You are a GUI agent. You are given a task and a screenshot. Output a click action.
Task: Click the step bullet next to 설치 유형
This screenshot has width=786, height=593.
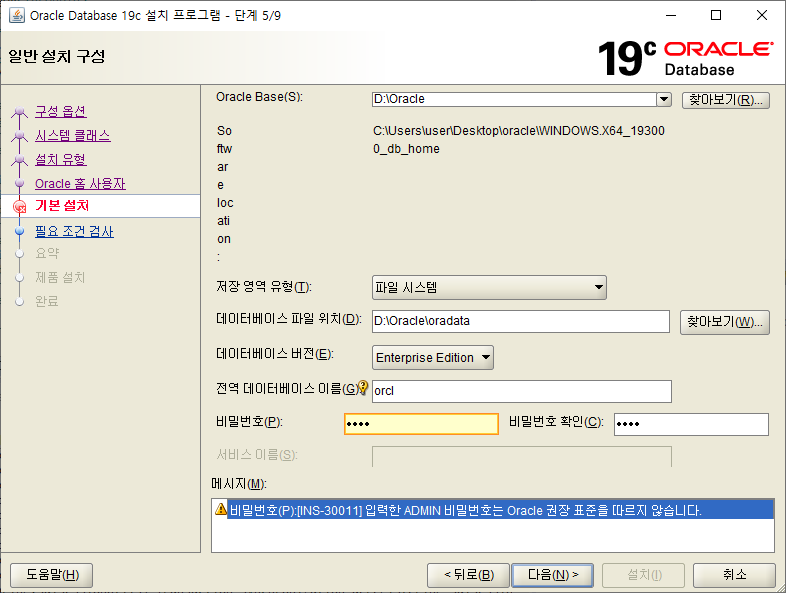(x=20, y=159)
